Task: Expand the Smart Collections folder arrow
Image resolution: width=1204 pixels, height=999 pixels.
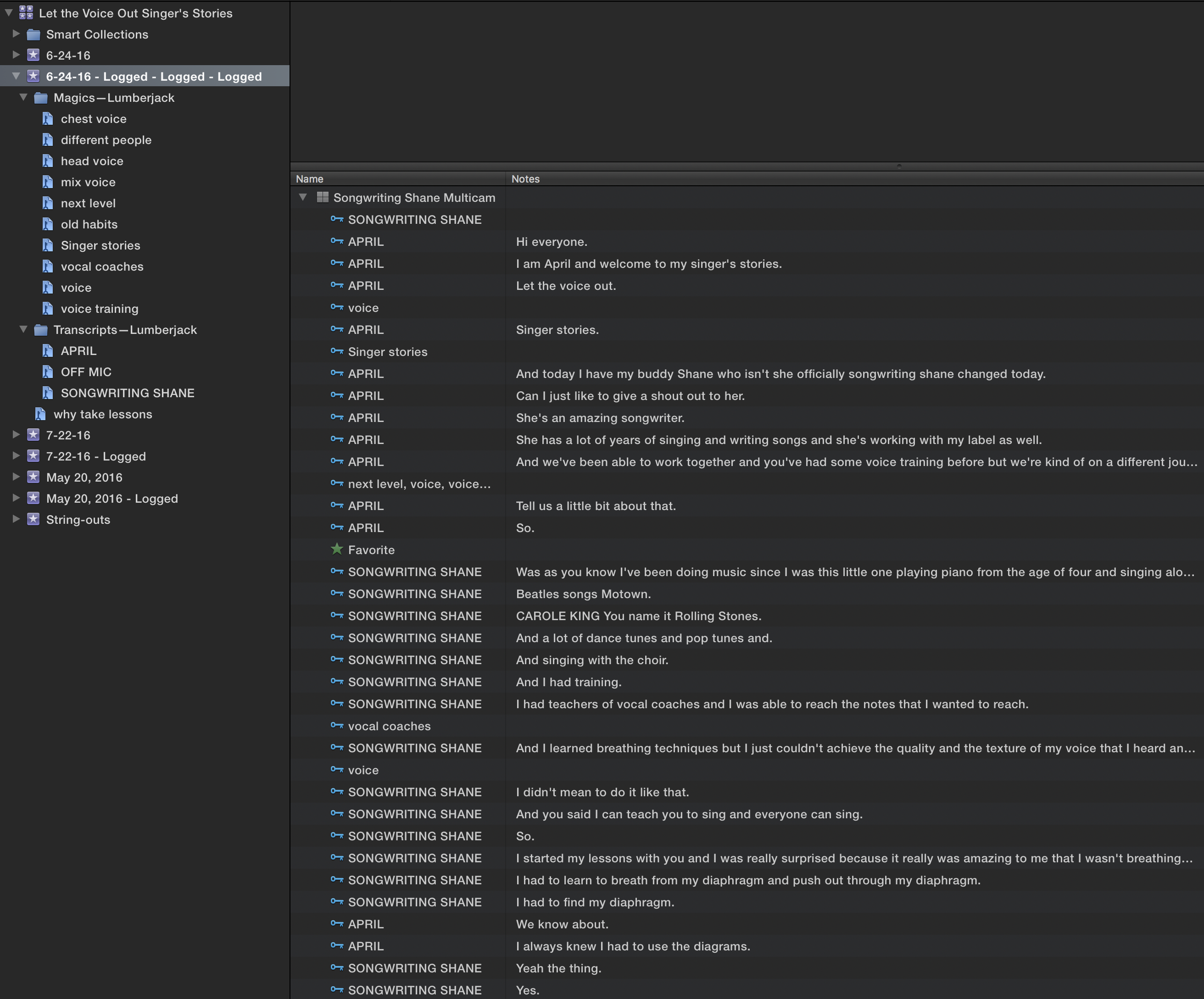Action: (16, 34)
